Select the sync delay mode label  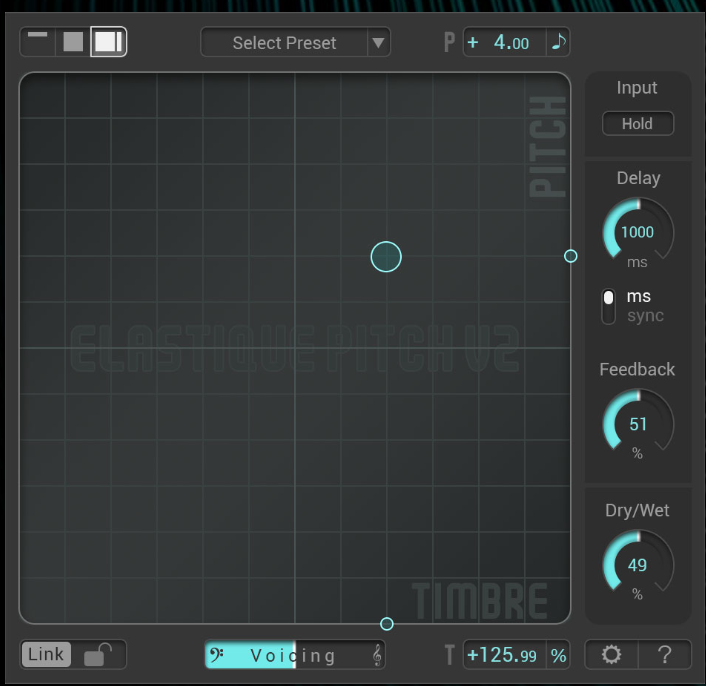[x=645, y=316]
